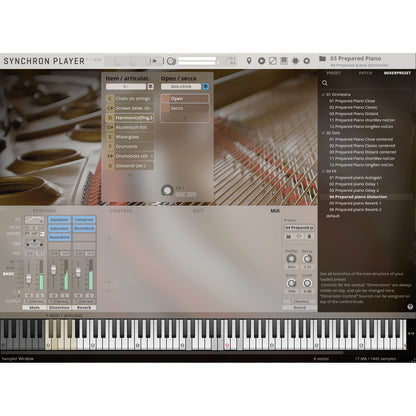The image size is (416, 416).
Task: Click the Item / articulat. controller icon
Action: (151, 86)
